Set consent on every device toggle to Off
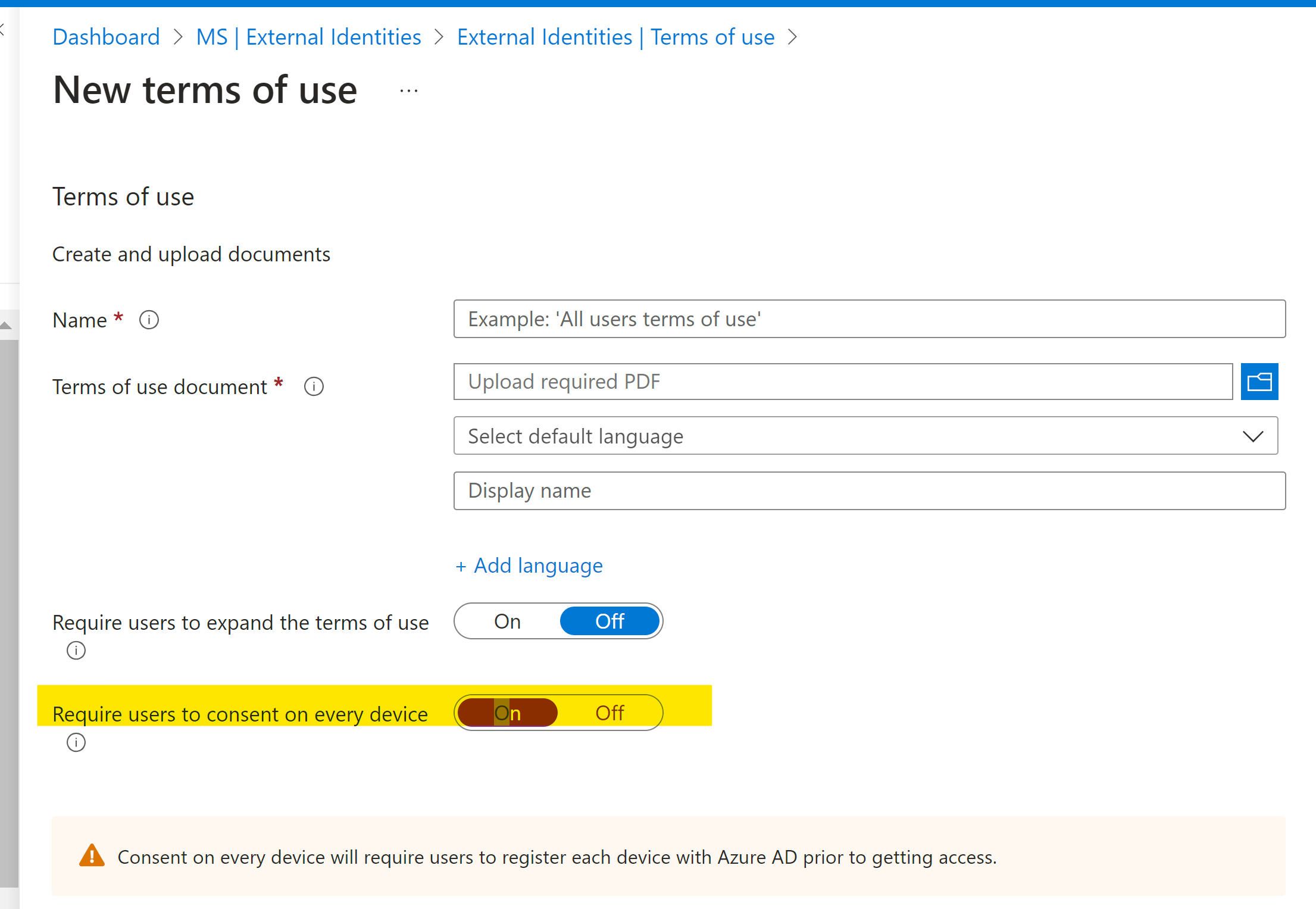 609,713
